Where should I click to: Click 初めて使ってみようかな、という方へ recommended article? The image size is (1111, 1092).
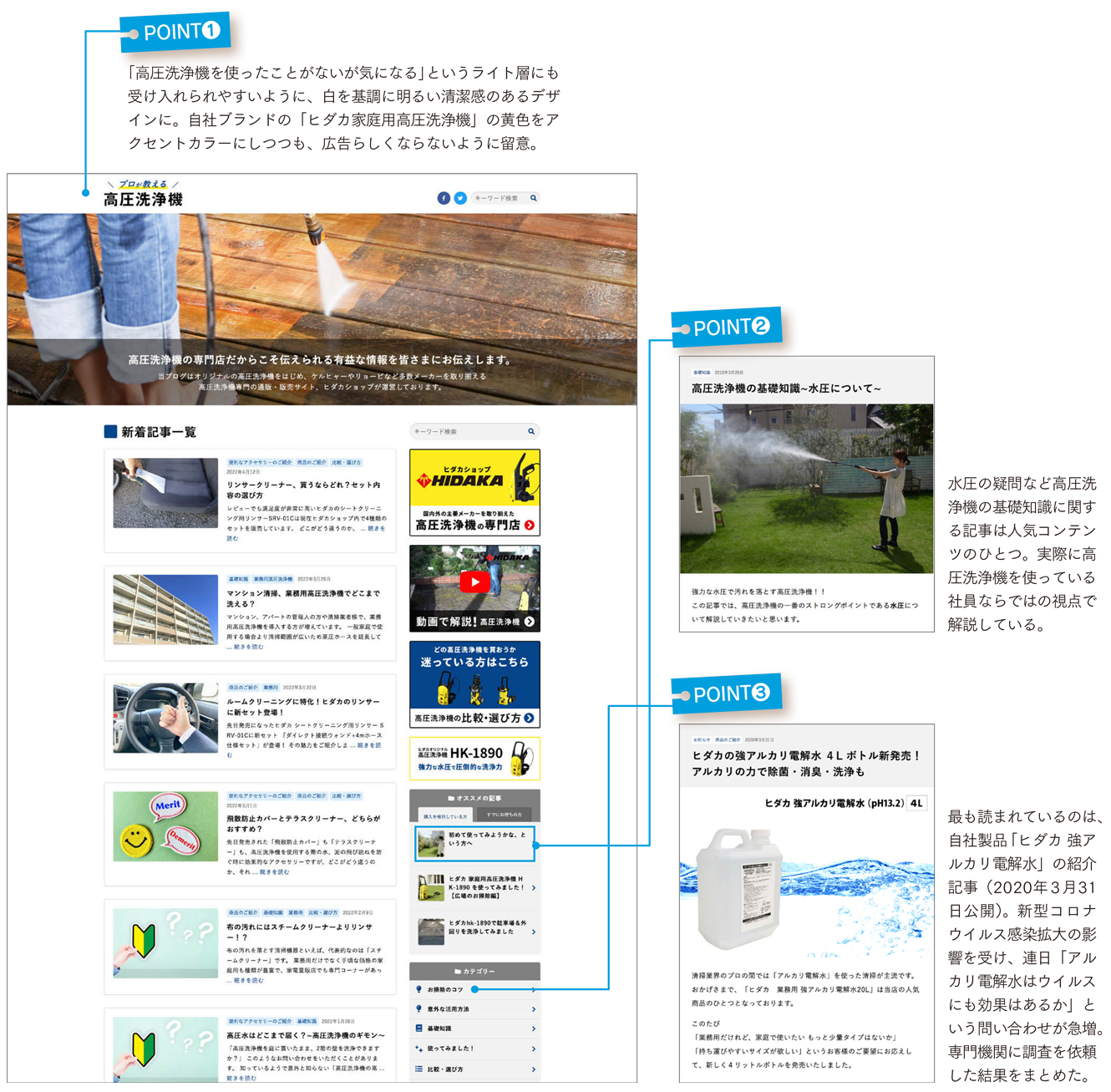474,844
